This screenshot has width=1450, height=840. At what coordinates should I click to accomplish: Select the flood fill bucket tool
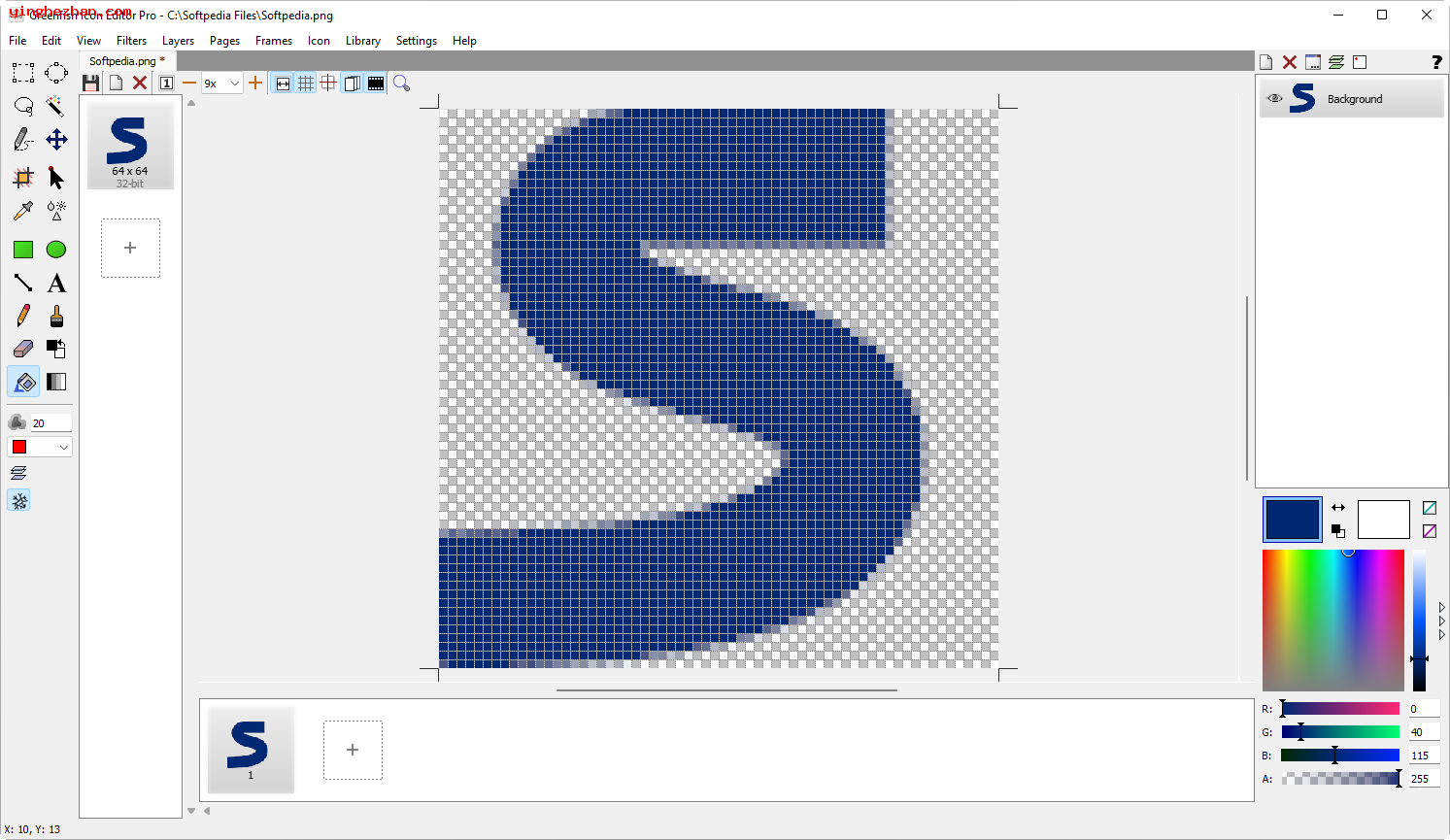tap(23, 382)
